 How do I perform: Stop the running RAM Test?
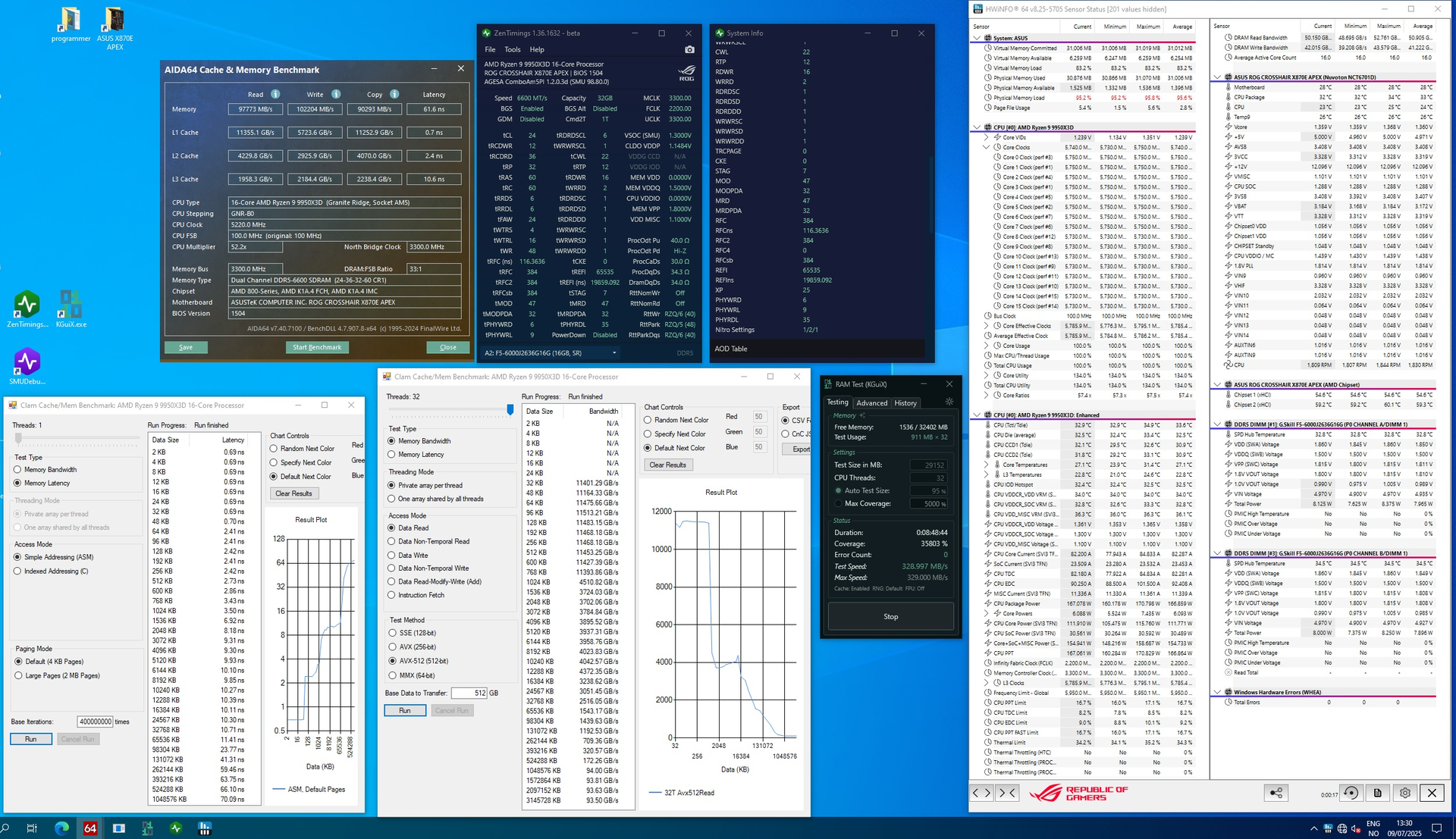coord(890,616)
